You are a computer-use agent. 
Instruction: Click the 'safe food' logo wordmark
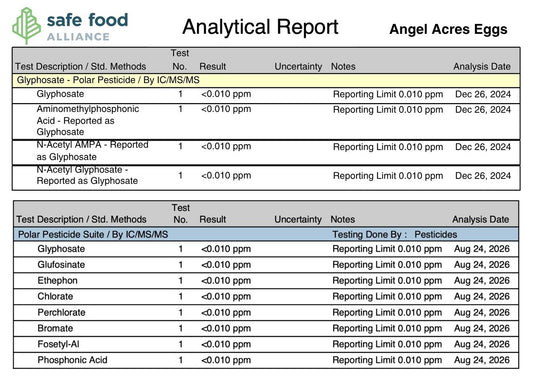87,20
